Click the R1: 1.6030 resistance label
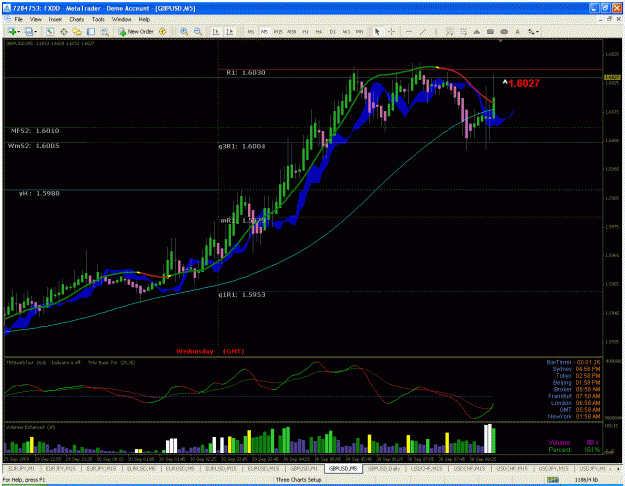625x486 pixels. pos(246,73)
